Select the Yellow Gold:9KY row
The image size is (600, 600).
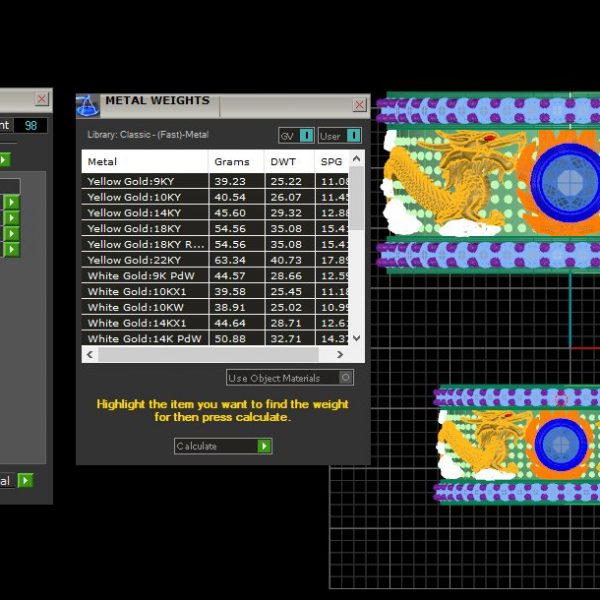[x=215, y=181]
